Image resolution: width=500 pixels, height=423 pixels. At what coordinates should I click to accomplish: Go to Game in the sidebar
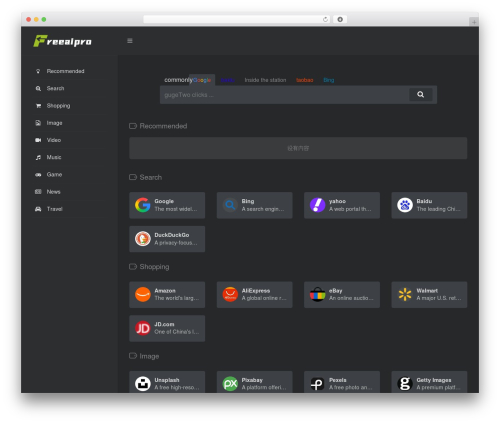(x=54, y=175)
